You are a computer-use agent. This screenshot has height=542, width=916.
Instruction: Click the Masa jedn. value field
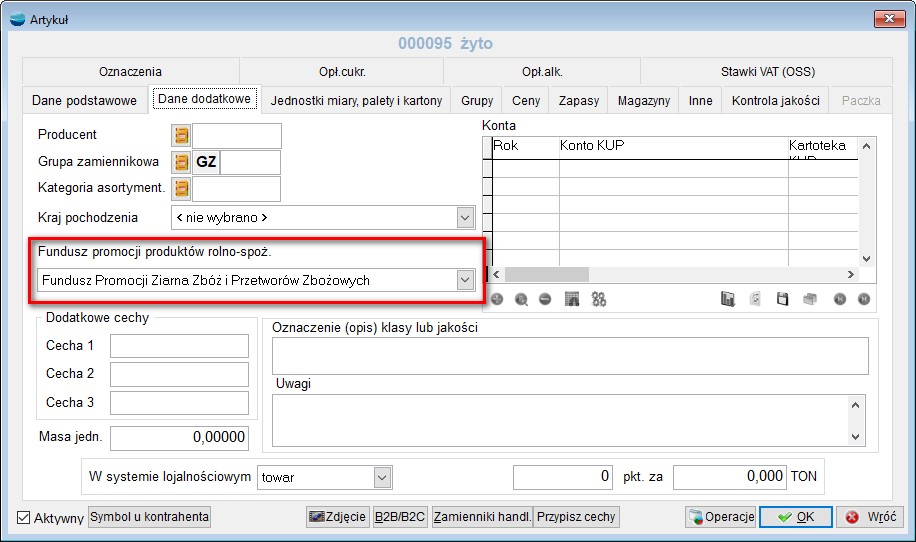pyautogui.click(x=179, y=437)
